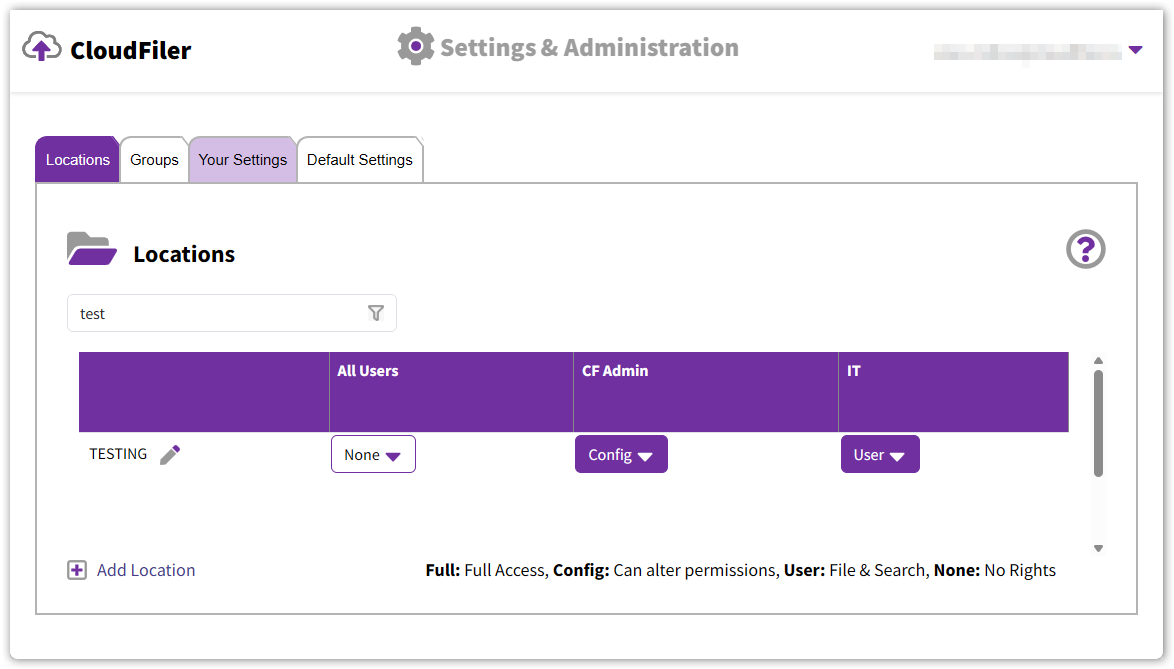Open the Your Settings tab

[242, 160]
